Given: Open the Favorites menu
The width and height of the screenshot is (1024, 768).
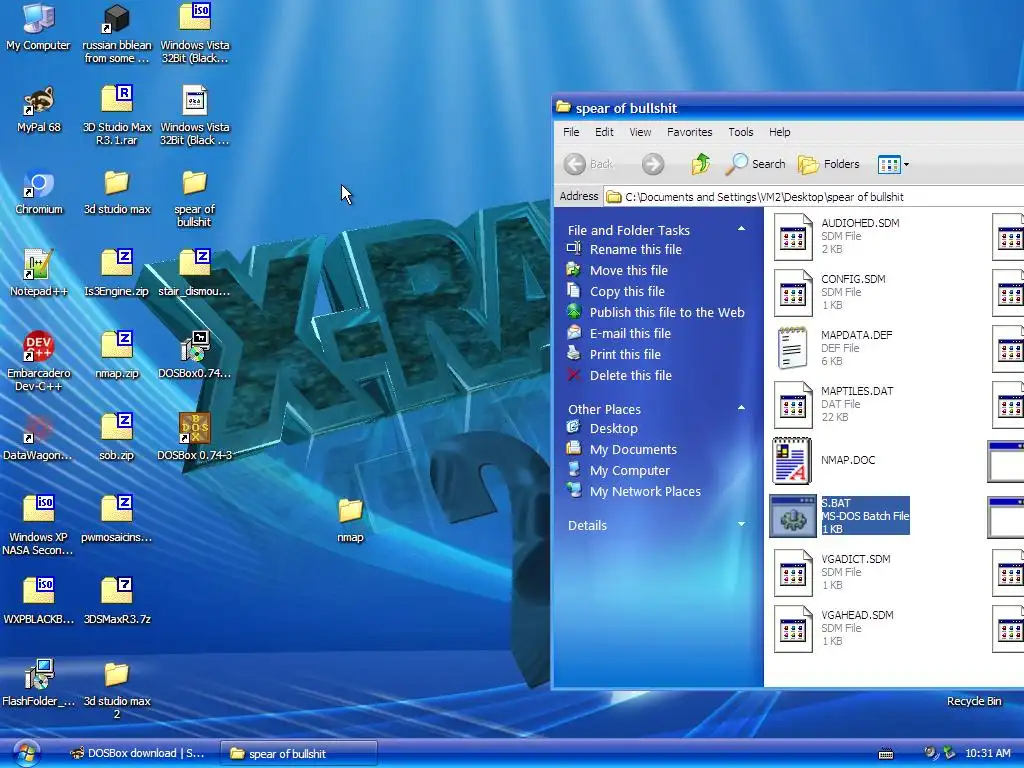Looking at the screenshot, I should 690,132.
